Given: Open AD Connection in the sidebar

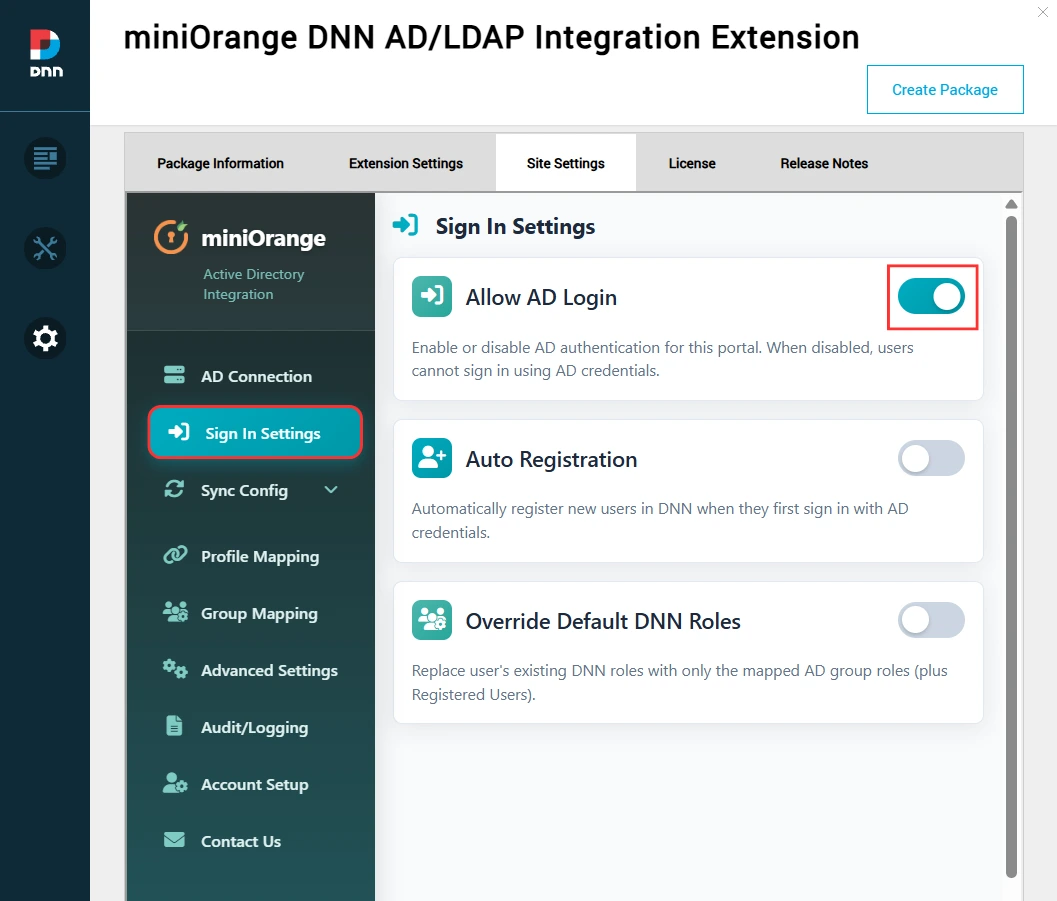Looking at the screenshot, I should (256, 376).
